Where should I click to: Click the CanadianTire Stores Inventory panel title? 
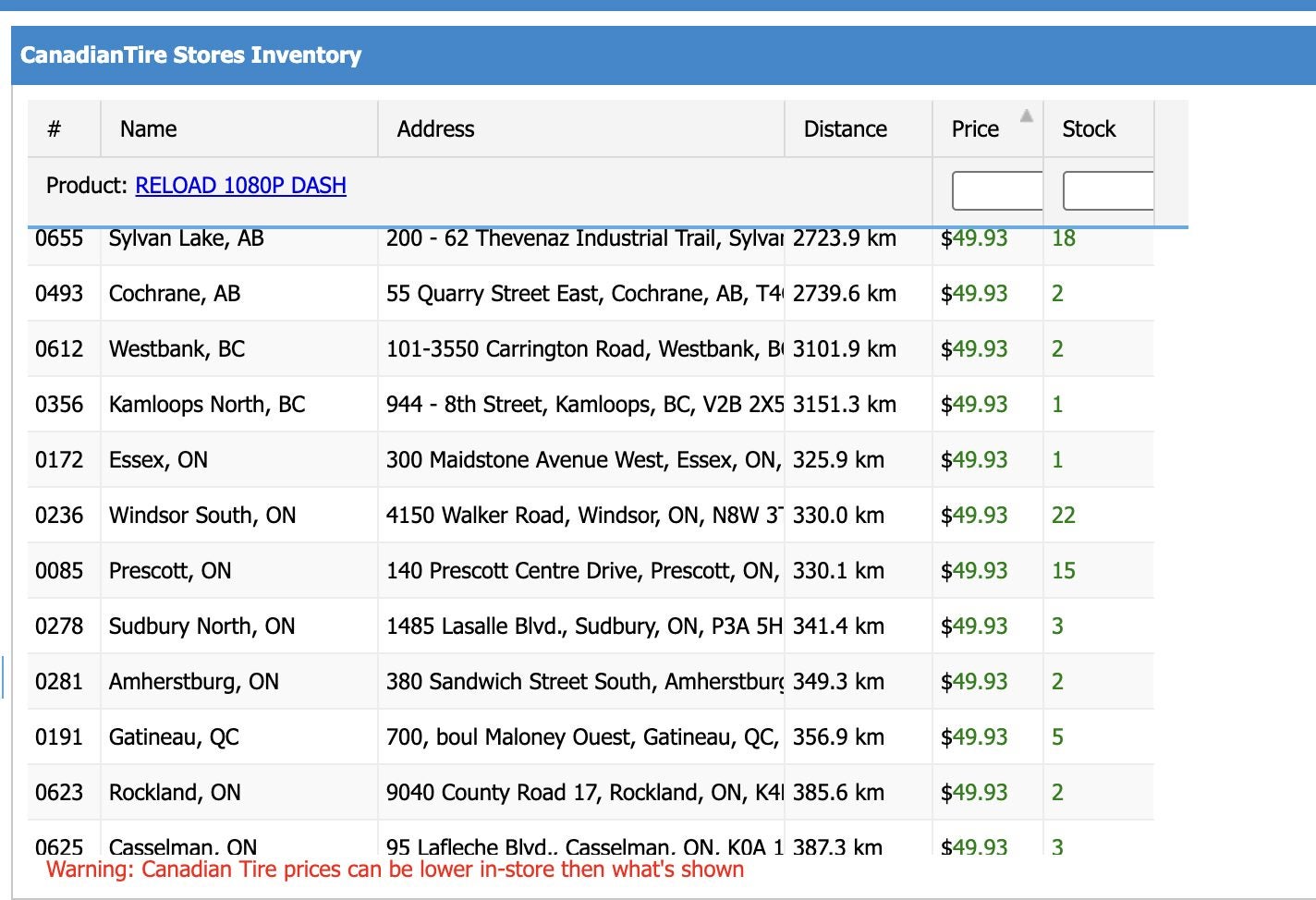[190, 55]
